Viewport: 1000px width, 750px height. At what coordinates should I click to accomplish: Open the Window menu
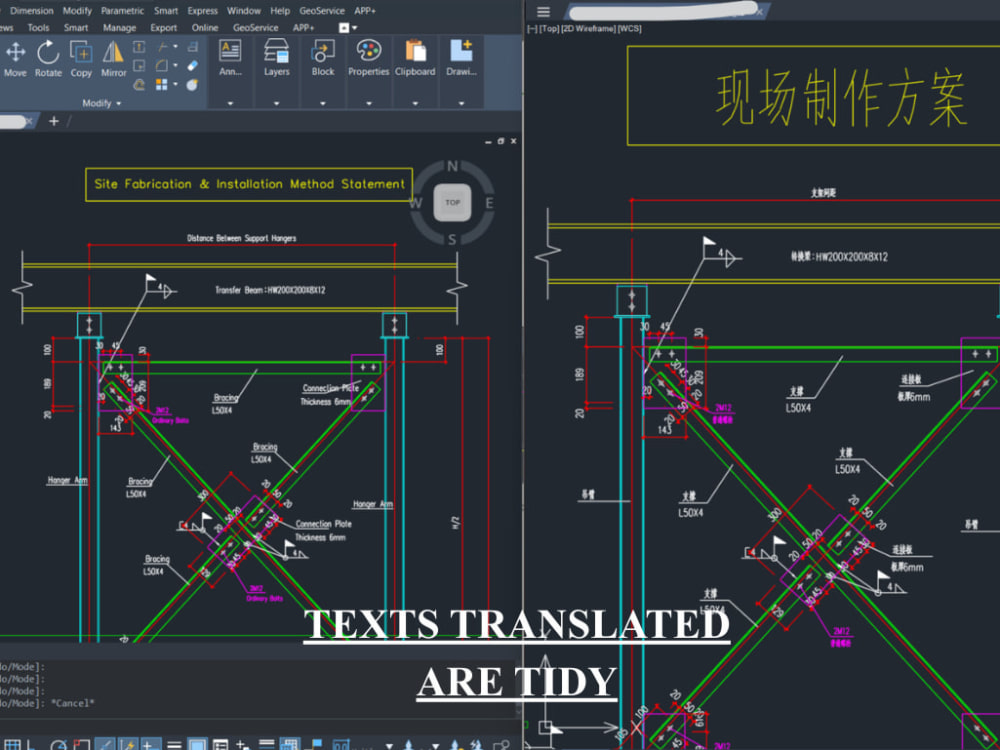tap(244, 11)
